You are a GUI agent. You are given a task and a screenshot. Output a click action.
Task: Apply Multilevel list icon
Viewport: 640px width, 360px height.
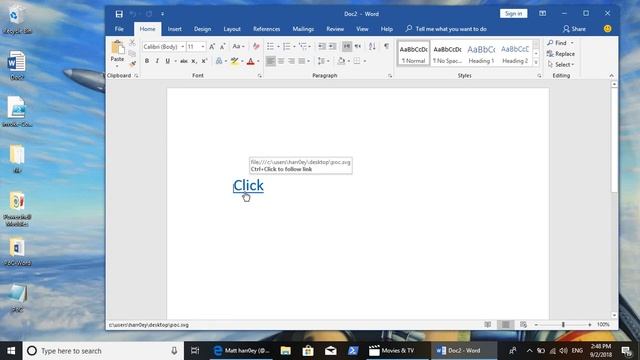click(x=303, y=47)
